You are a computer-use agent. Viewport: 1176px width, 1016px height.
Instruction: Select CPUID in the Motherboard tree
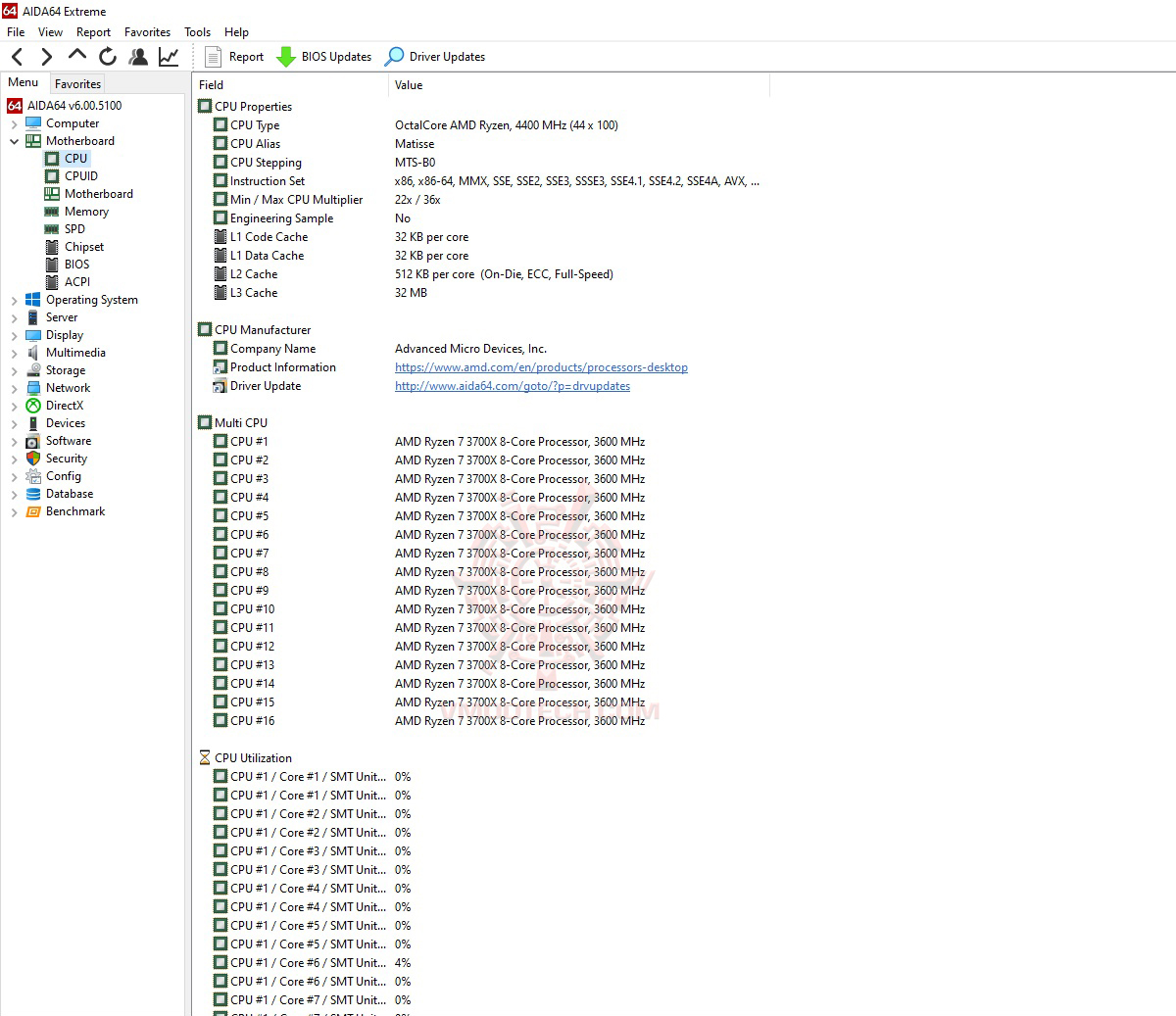(x=81, y=176)
